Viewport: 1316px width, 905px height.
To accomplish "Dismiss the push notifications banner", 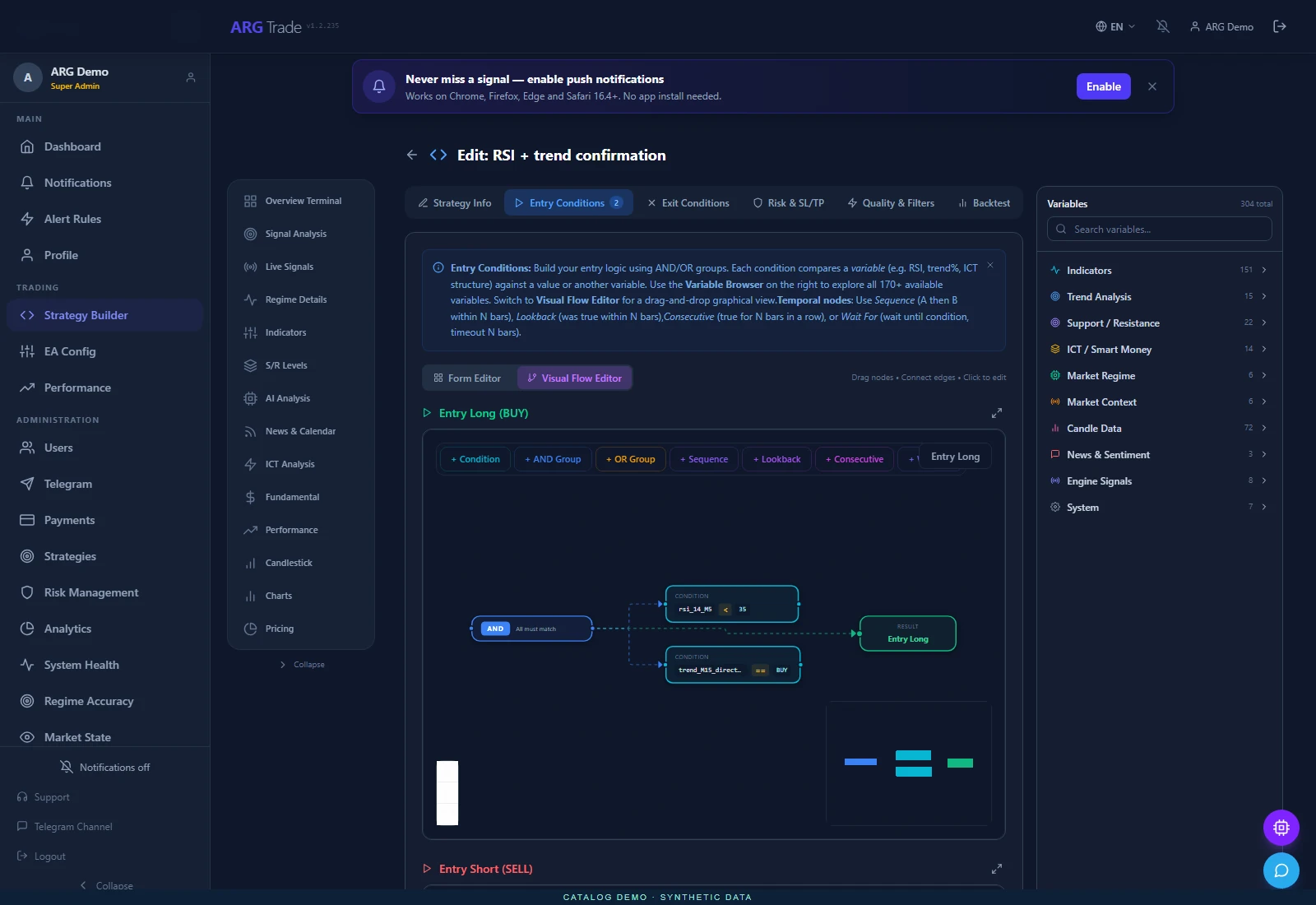I will [1152, 86].
